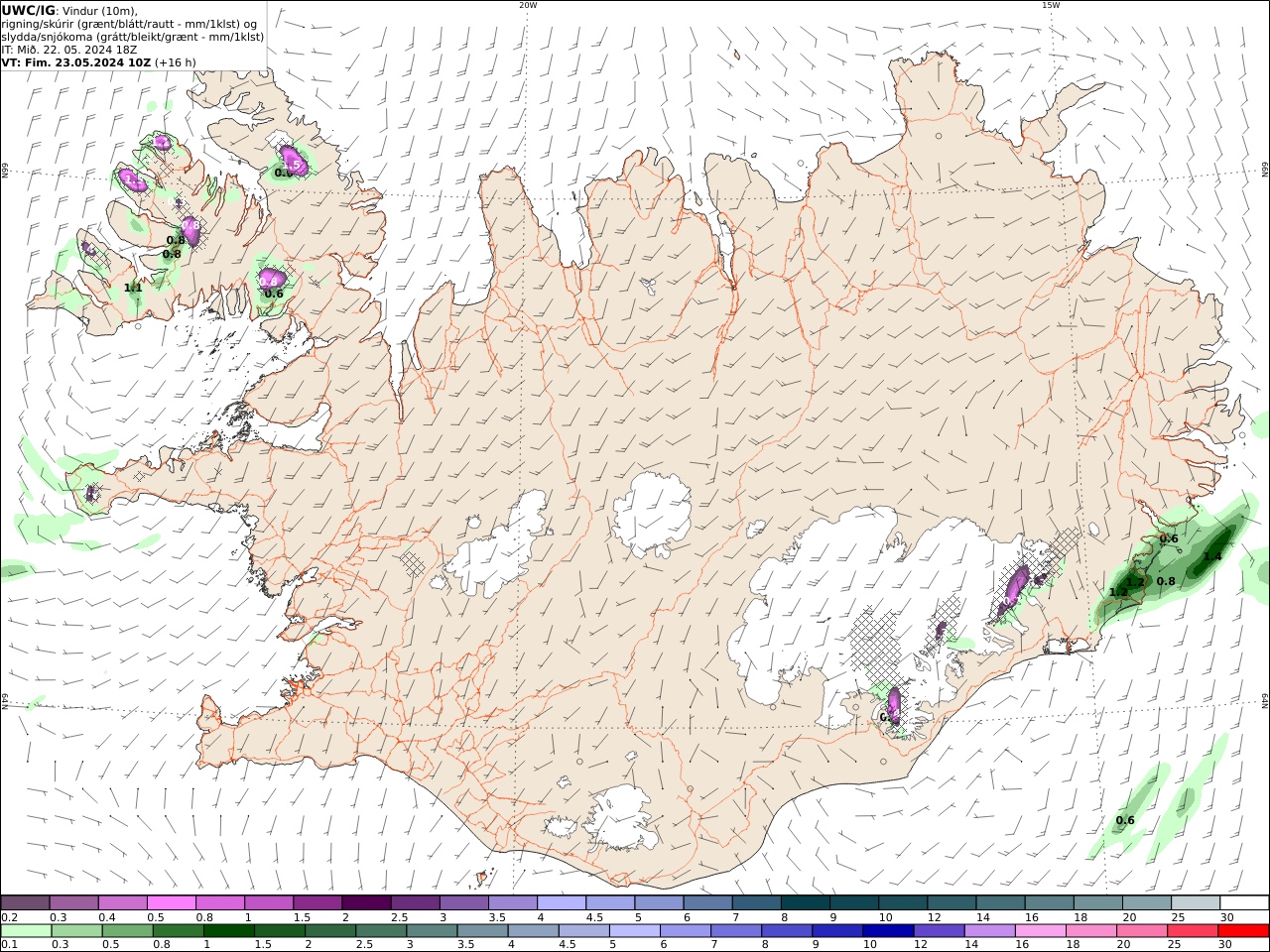Image resolution: width=1270 pixels, height=952 pixels.
Task: Click the '15W' longitude label
Action: 1050,5
